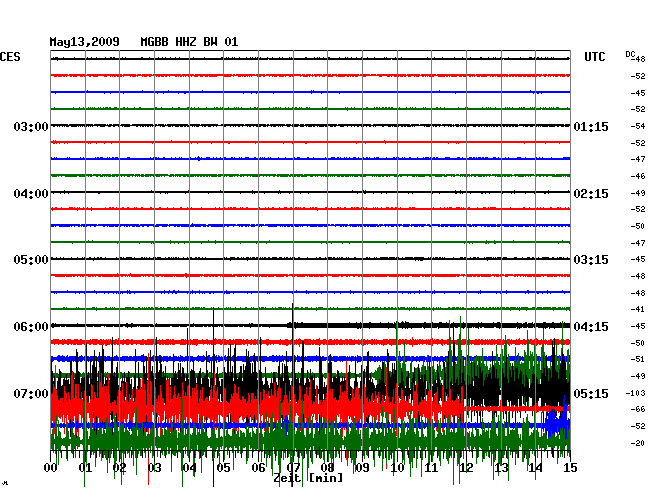Select x-axis minute tick label 06
Viewport: 650px width, 494px height.
(x=258, y=468)
